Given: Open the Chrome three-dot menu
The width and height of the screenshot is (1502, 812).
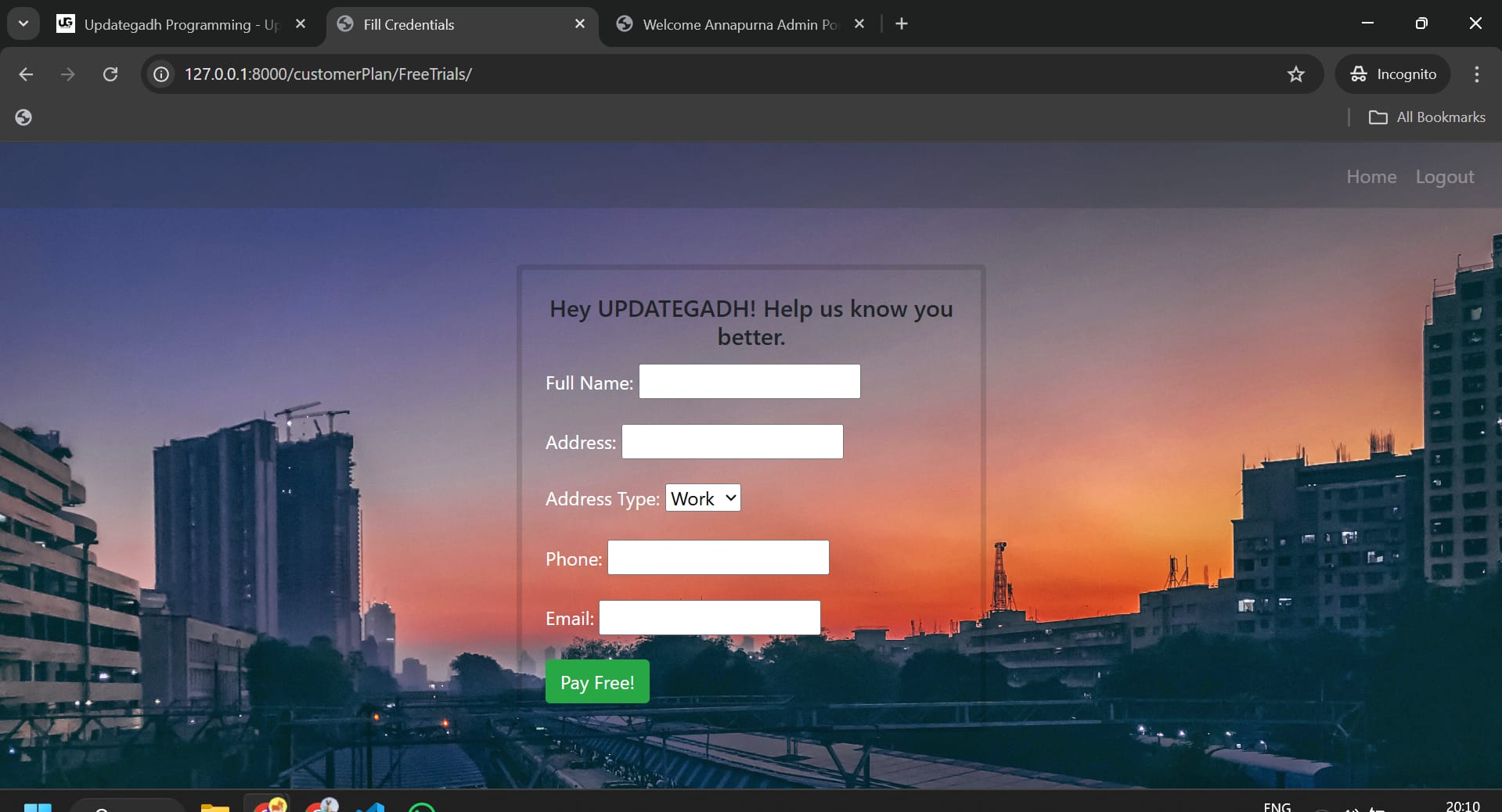Looking at the screenshot, I should tap(1476, 74).
